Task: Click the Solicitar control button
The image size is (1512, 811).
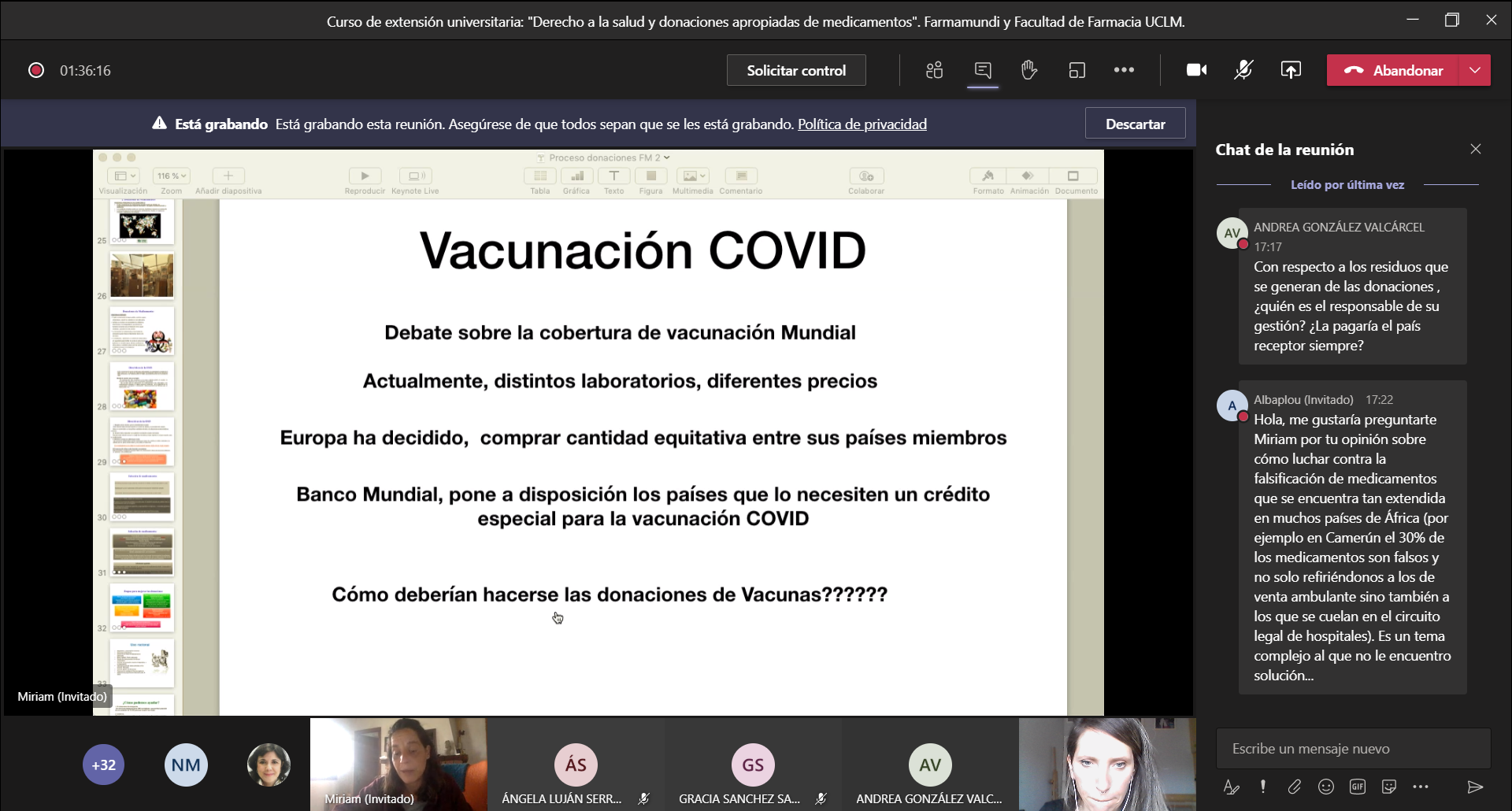Action: [x=796, y=70]
